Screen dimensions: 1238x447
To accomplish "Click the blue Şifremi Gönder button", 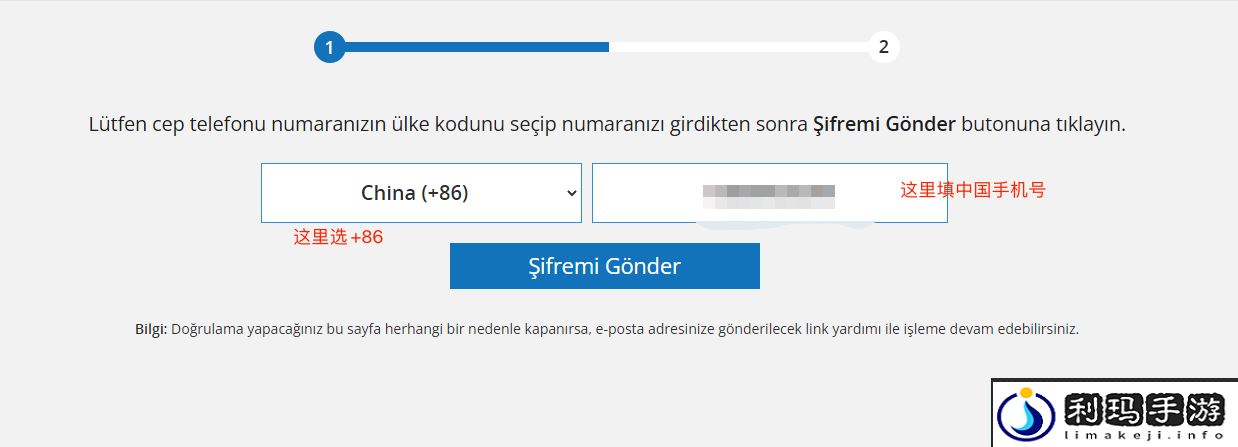I will tap(605, 266).
